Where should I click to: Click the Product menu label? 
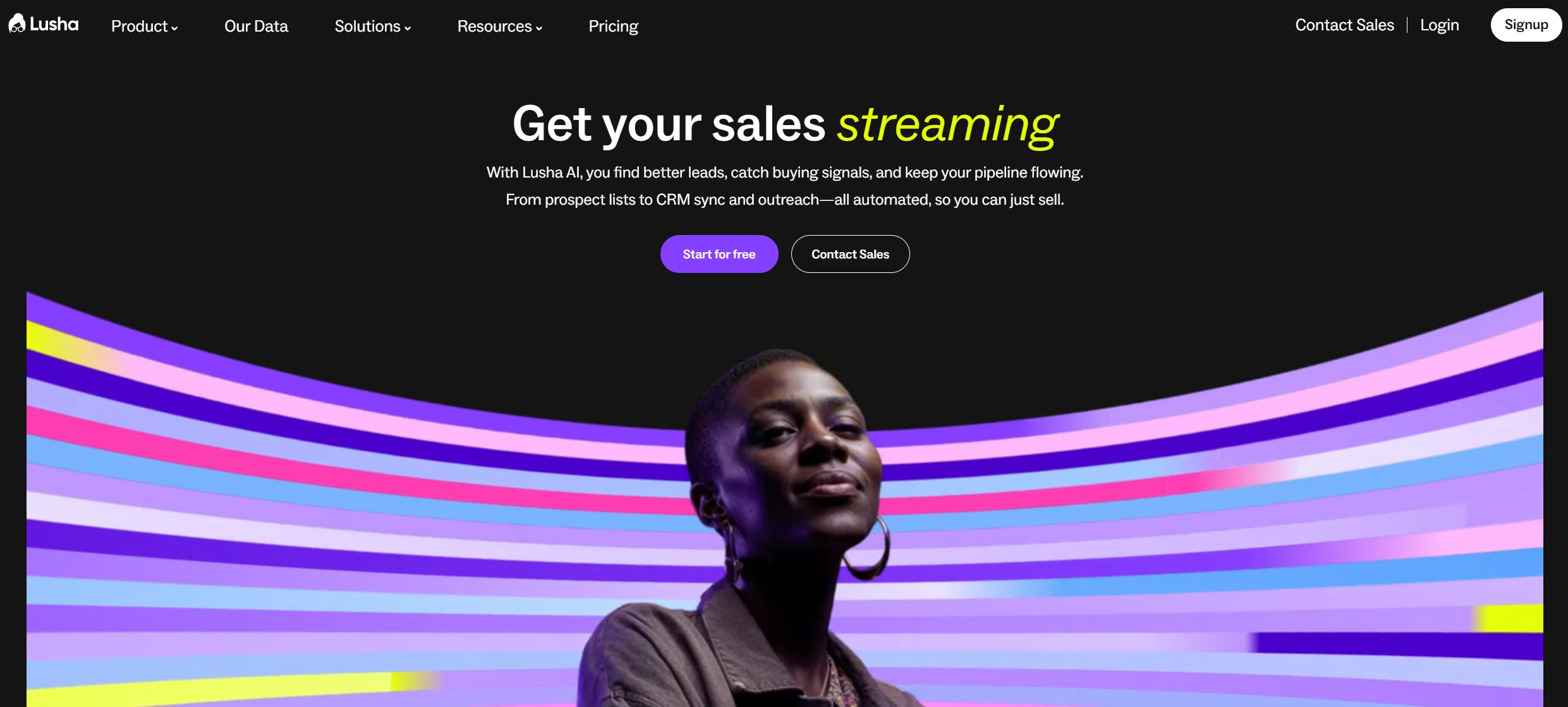[x=139, y=26]
